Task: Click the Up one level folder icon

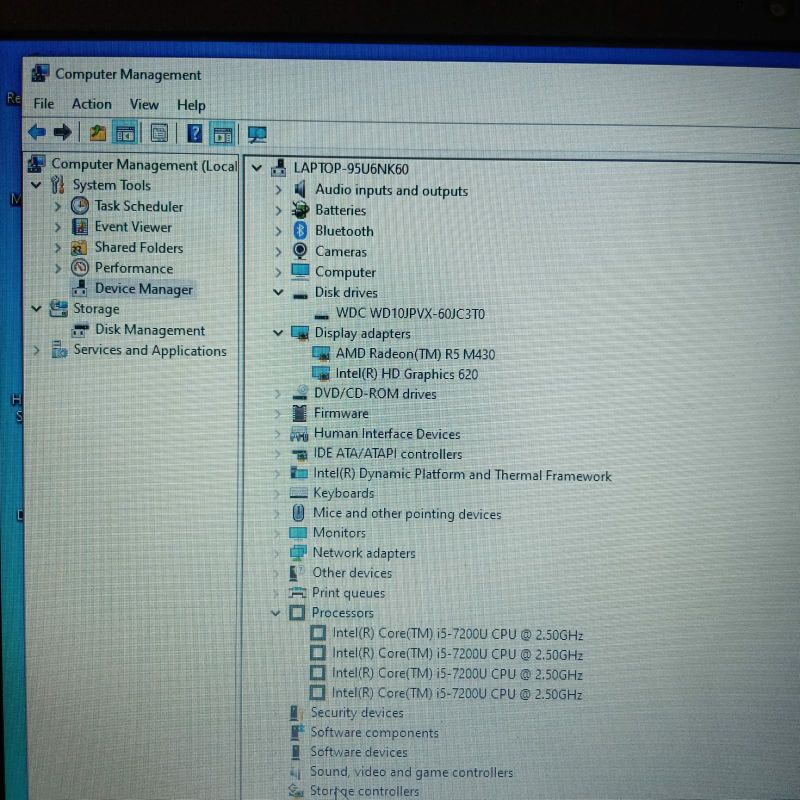Action: pyautogui.click(x=97, y=133)
